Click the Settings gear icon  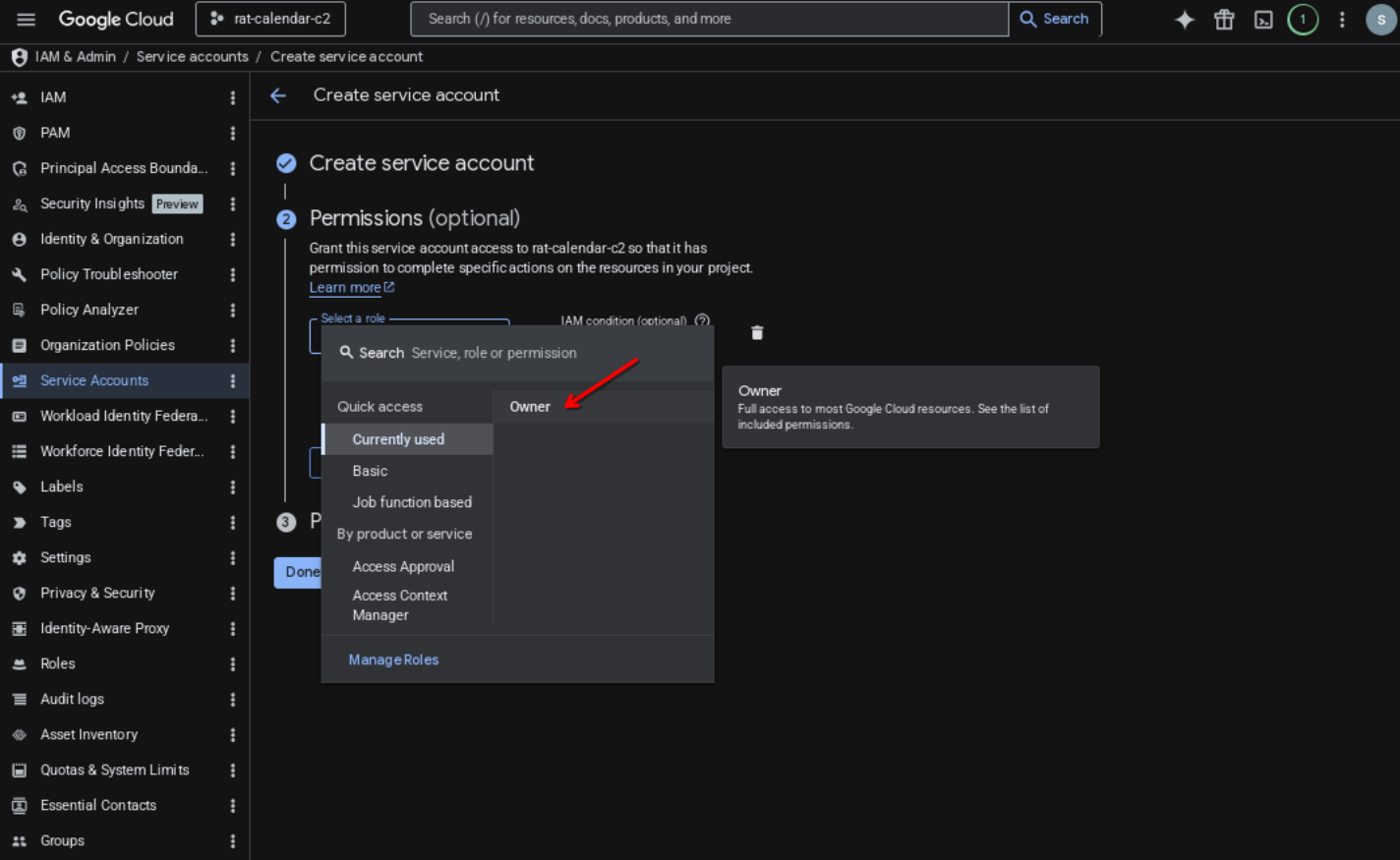(x=19, y=557)
